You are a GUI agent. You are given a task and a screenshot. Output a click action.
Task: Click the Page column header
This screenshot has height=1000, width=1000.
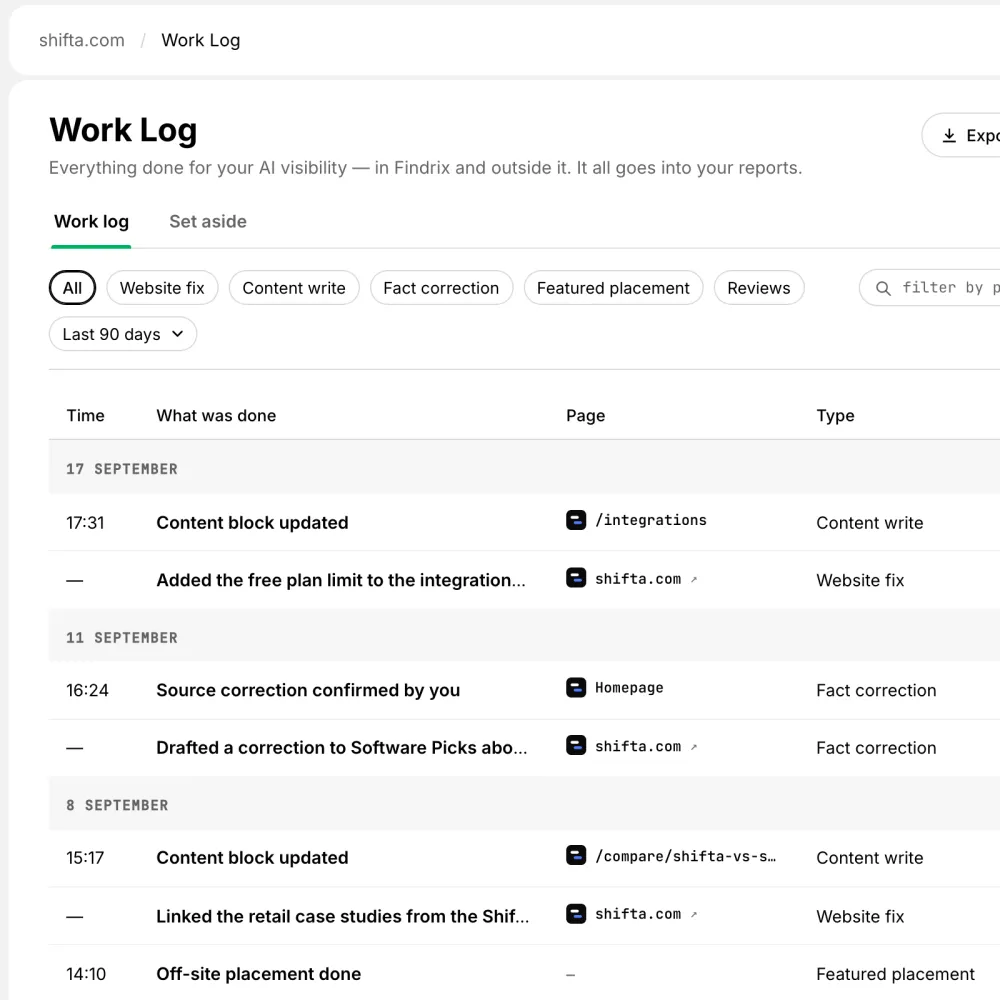coord(585,415)
